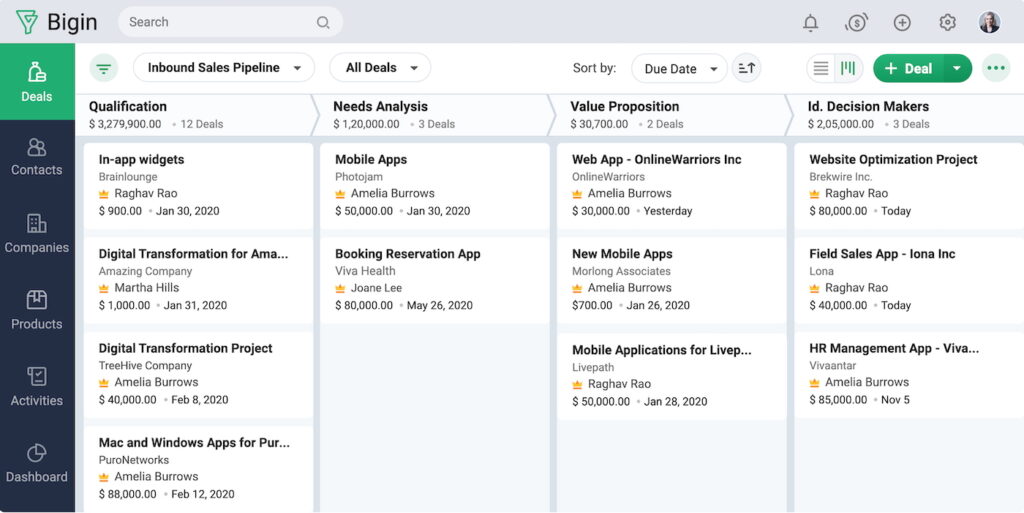Click the crown icon beside Joane Lee
The image size is (1024, 513).
(340, 288)
